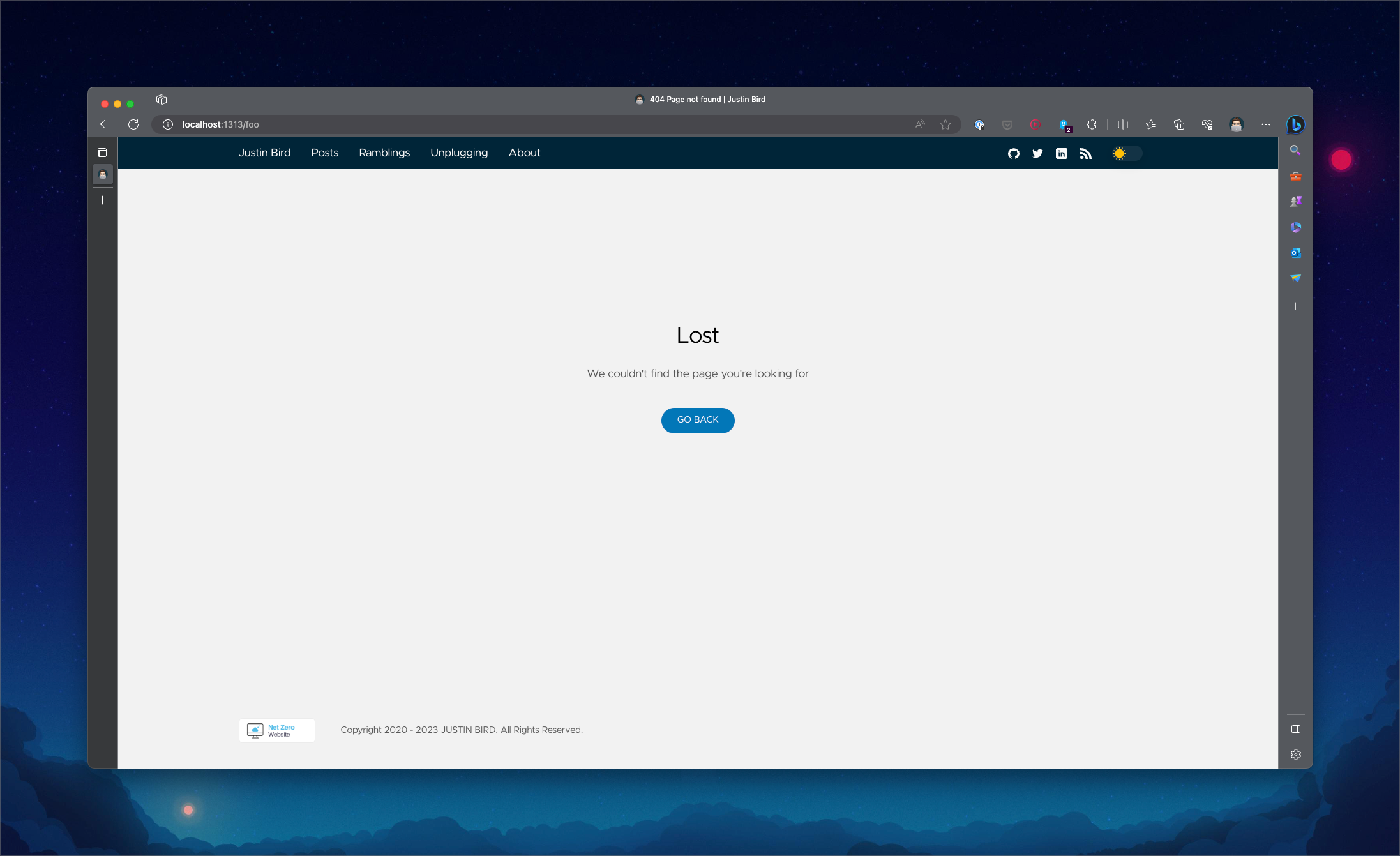Open Browser essentials health icon

[x=1207, y=124]
